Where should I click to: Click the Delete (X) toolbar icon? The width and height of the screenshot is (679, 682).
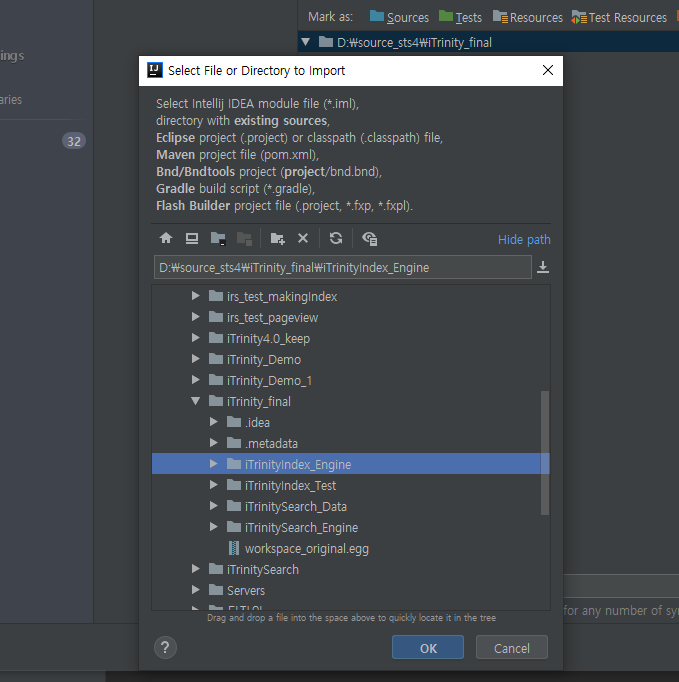[x=303, y=238]
